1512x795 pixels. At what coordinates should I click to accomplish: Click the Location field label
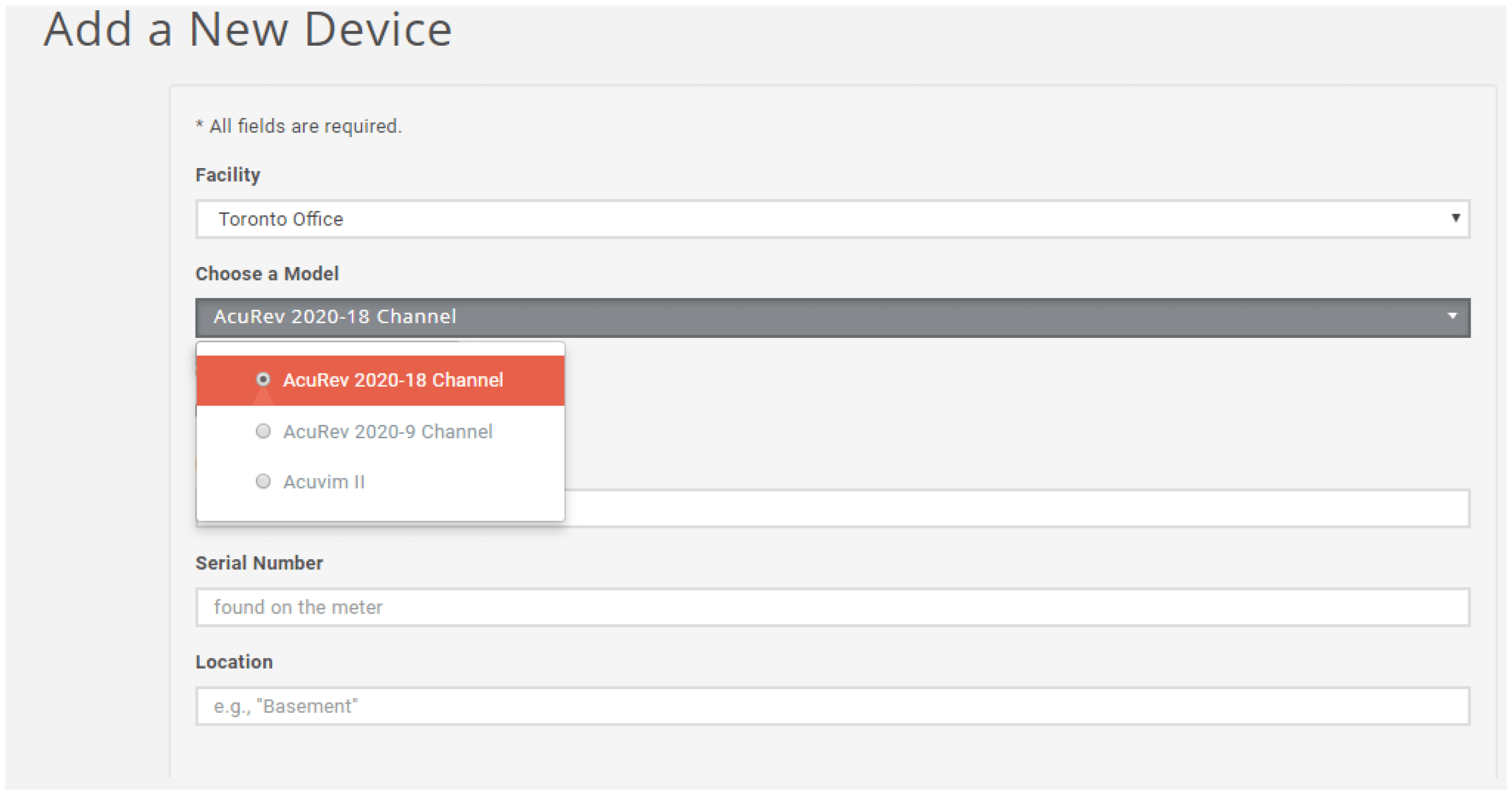tap(234, 662)
